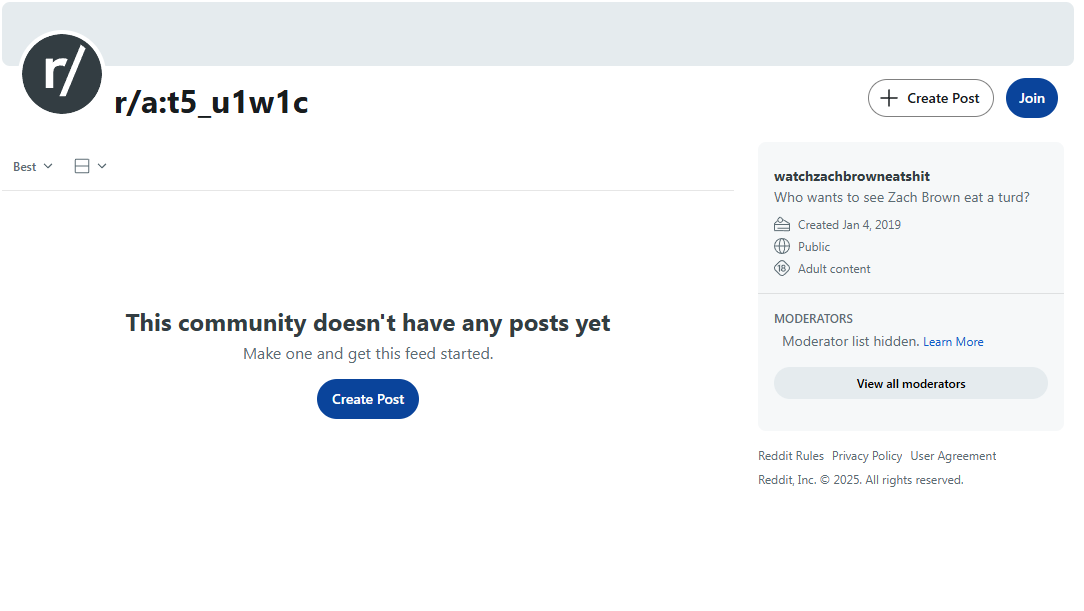Open the User Agreement link
The height and width of the screenshot is (611, 1084).
(953, 455)
